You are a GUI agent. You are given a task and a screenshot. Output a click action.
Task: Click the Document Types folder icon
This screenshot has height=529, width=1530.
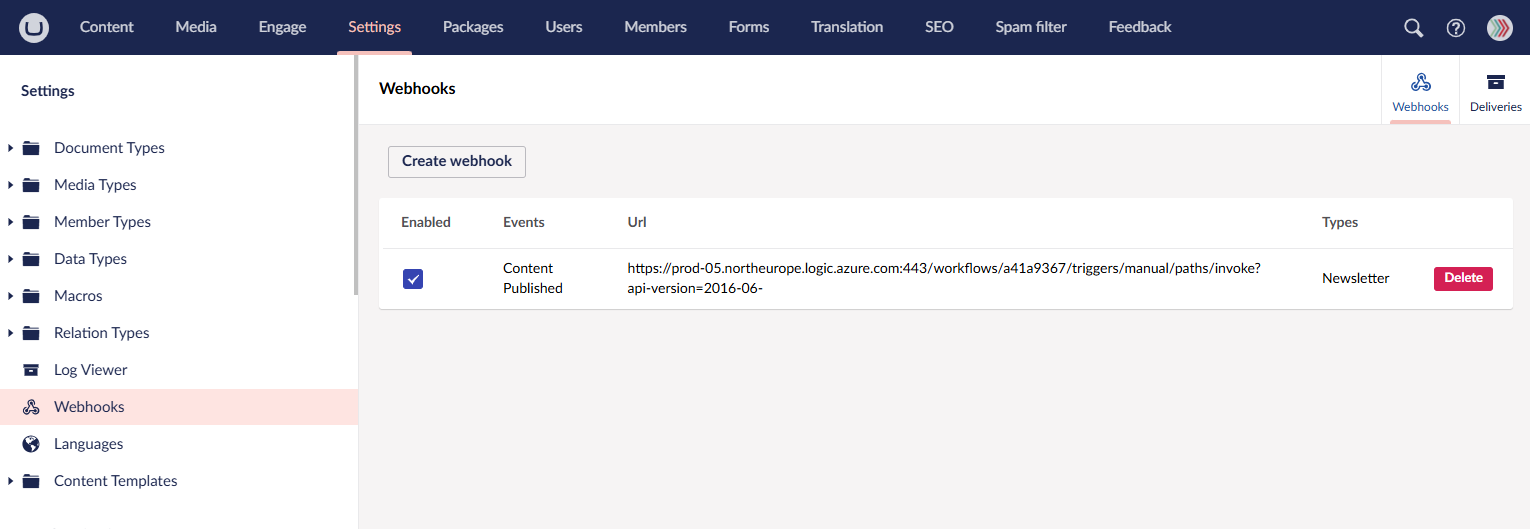(31, 148)
